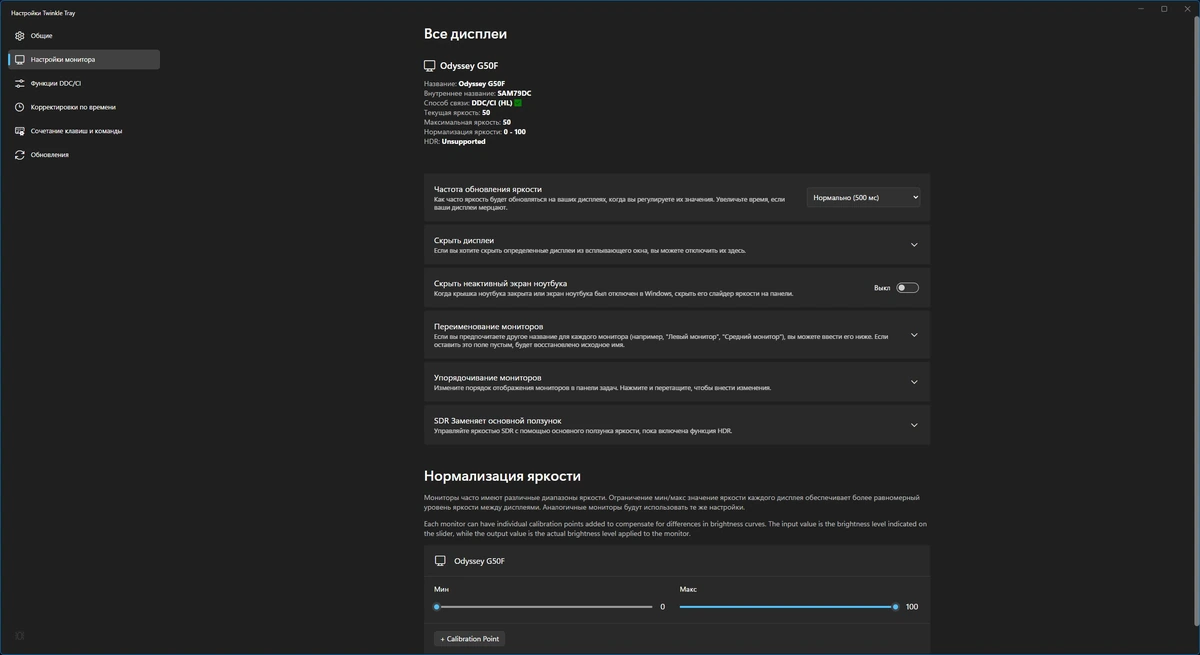This screenshot has height=655, width=1200.
Task: Minimize the Twinkle Tray settings window
Action: click(1142, 8)
